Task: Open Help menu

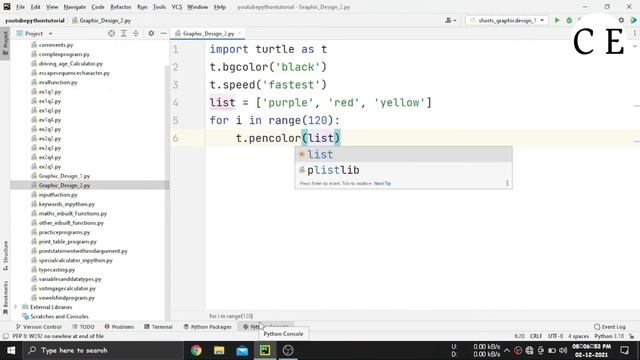Action: 220,7
